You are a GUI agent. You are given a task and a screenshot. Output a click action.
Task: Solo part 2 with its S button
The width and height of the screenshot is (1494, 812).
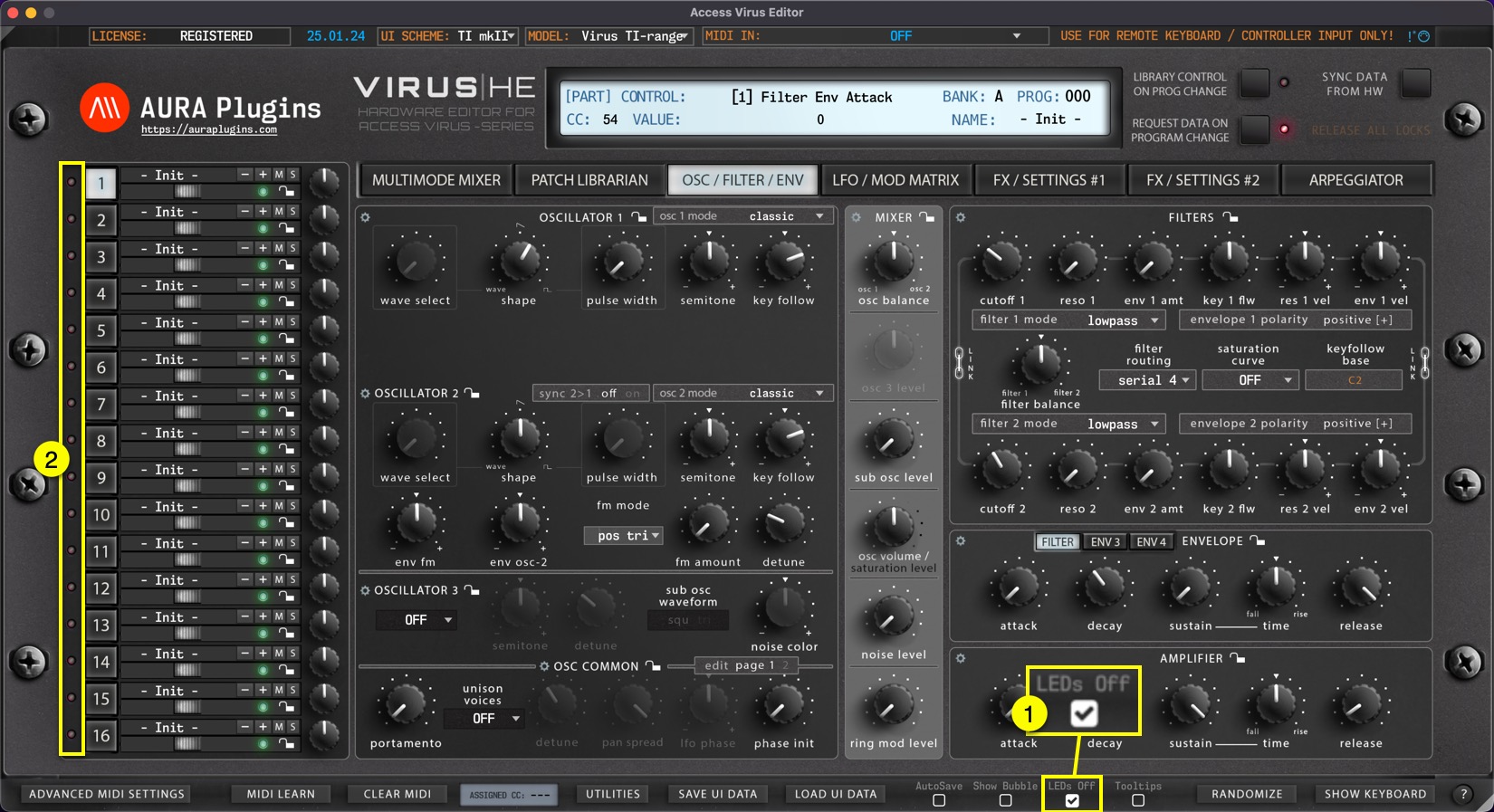coord(292,212)
